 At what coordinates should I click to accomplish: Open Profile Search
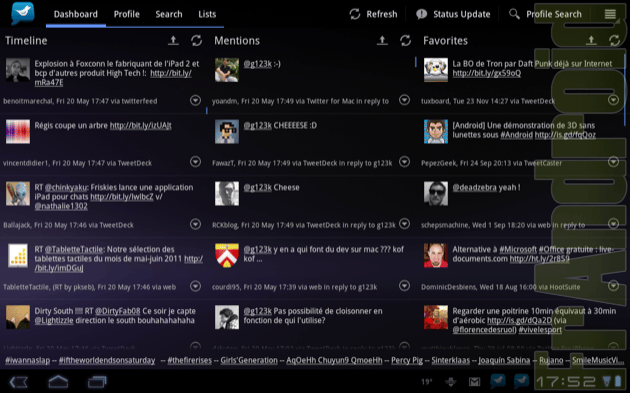pyautogui.click(x=546, y=14)
